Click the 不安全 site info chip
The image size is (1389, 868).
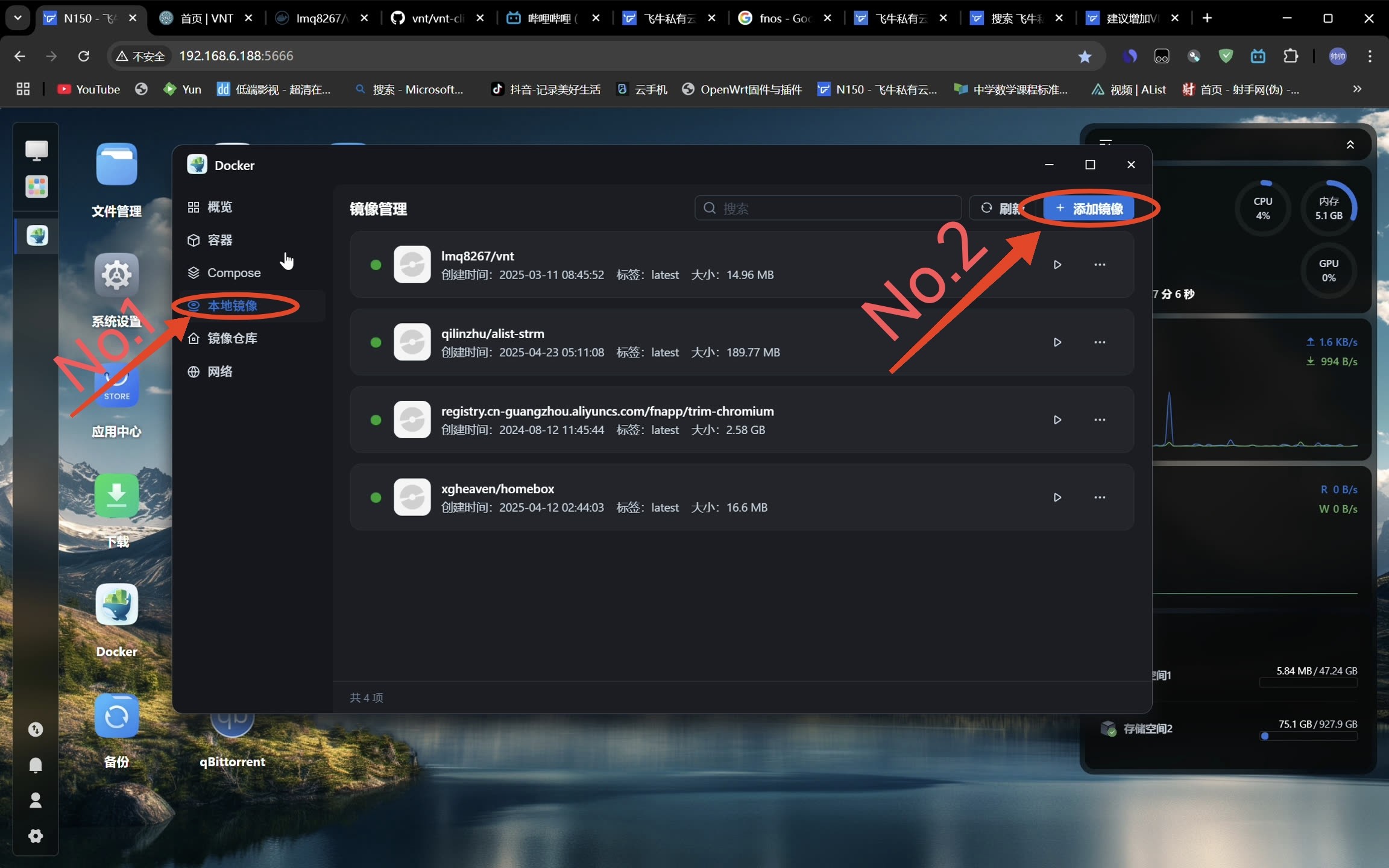point(140,56)
